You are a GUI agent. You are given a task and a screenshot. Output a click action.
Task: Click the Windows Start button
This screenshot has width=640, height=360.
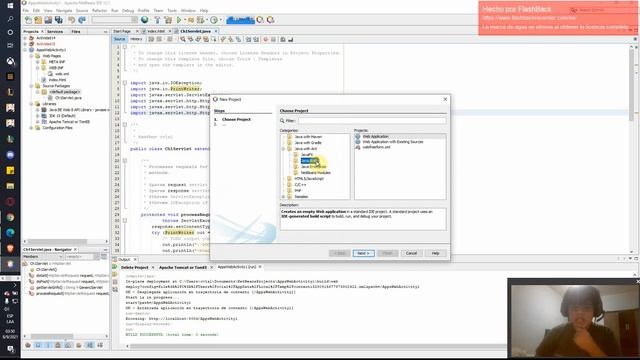10,5
